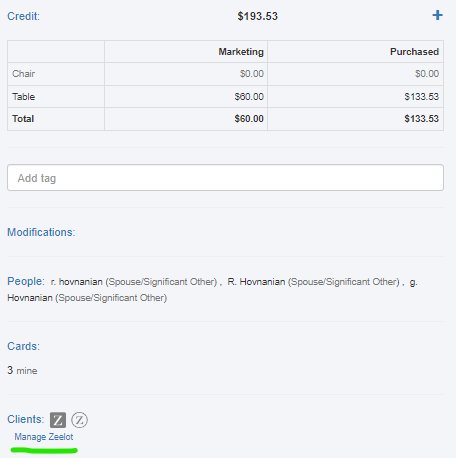This screenshot has height=458, width=460.
Task: Click the Manage Zeelot link
Action: tap(44, 437)
